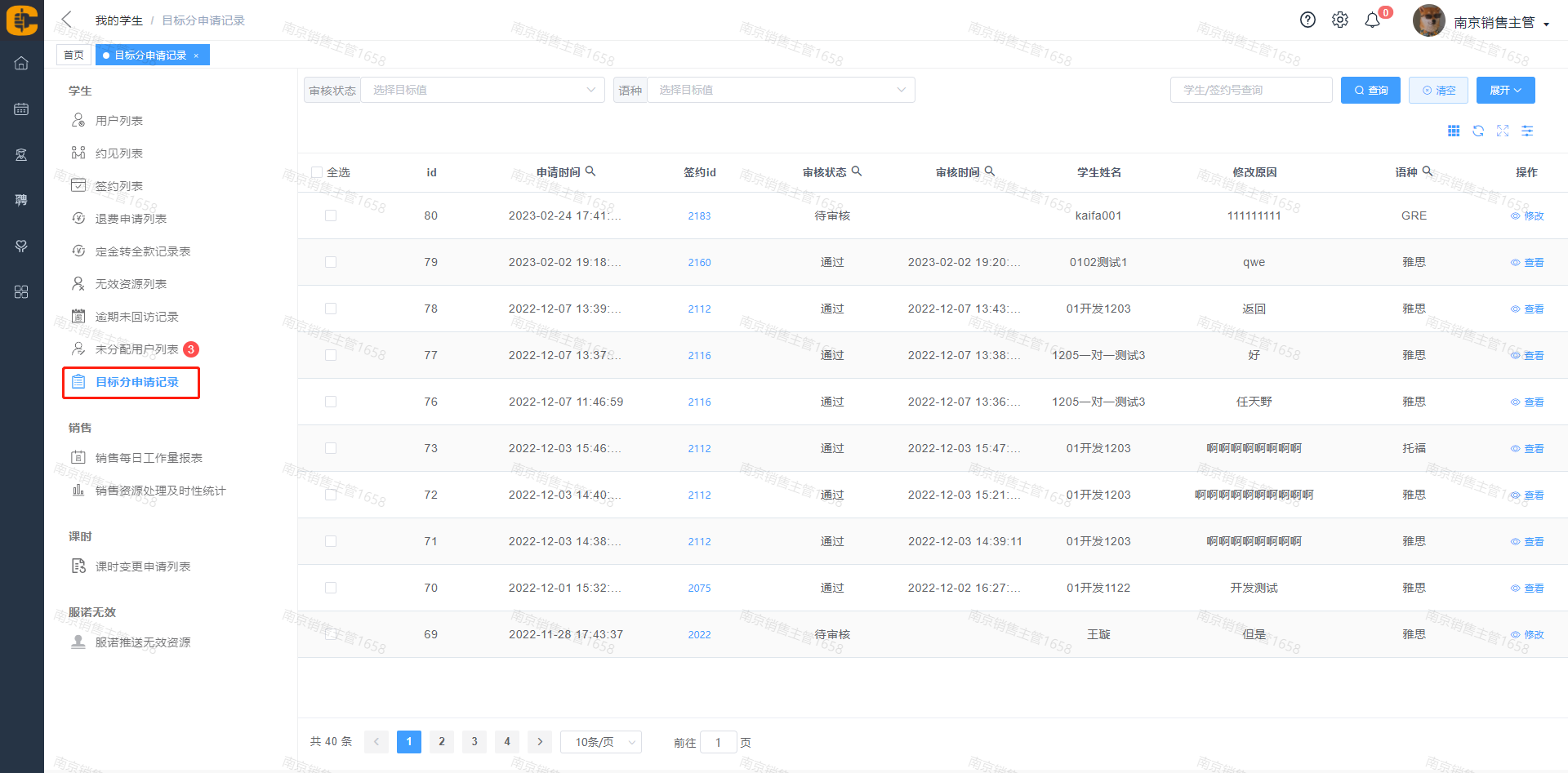This screenshot has height=773, width=1568.
Task: Click the 学生/签约号查询 input field
Action: [1250, 90]
